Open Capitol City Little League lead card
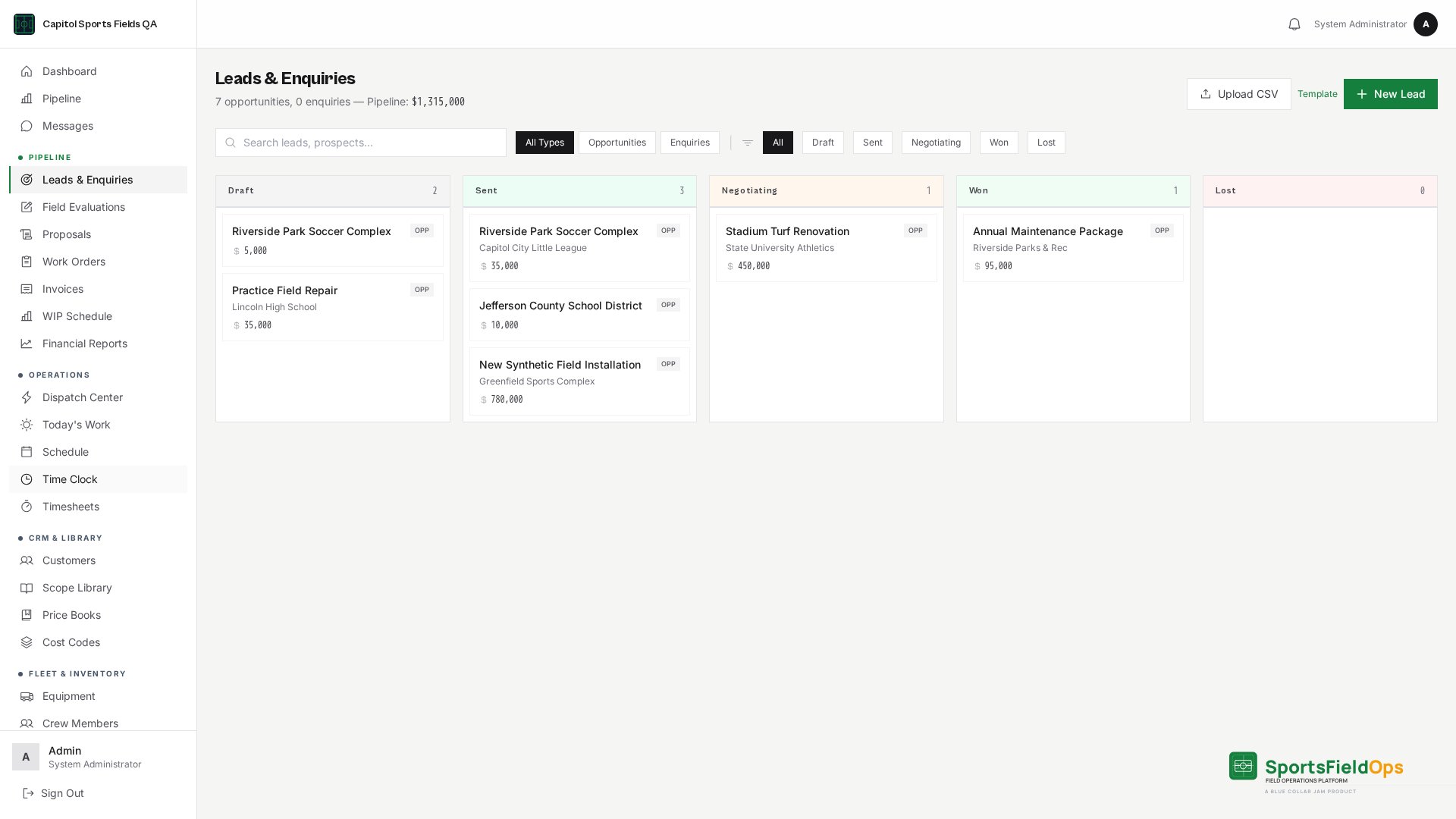The height and width of the screenshot is (819, 1456). [x=579, y=248]
